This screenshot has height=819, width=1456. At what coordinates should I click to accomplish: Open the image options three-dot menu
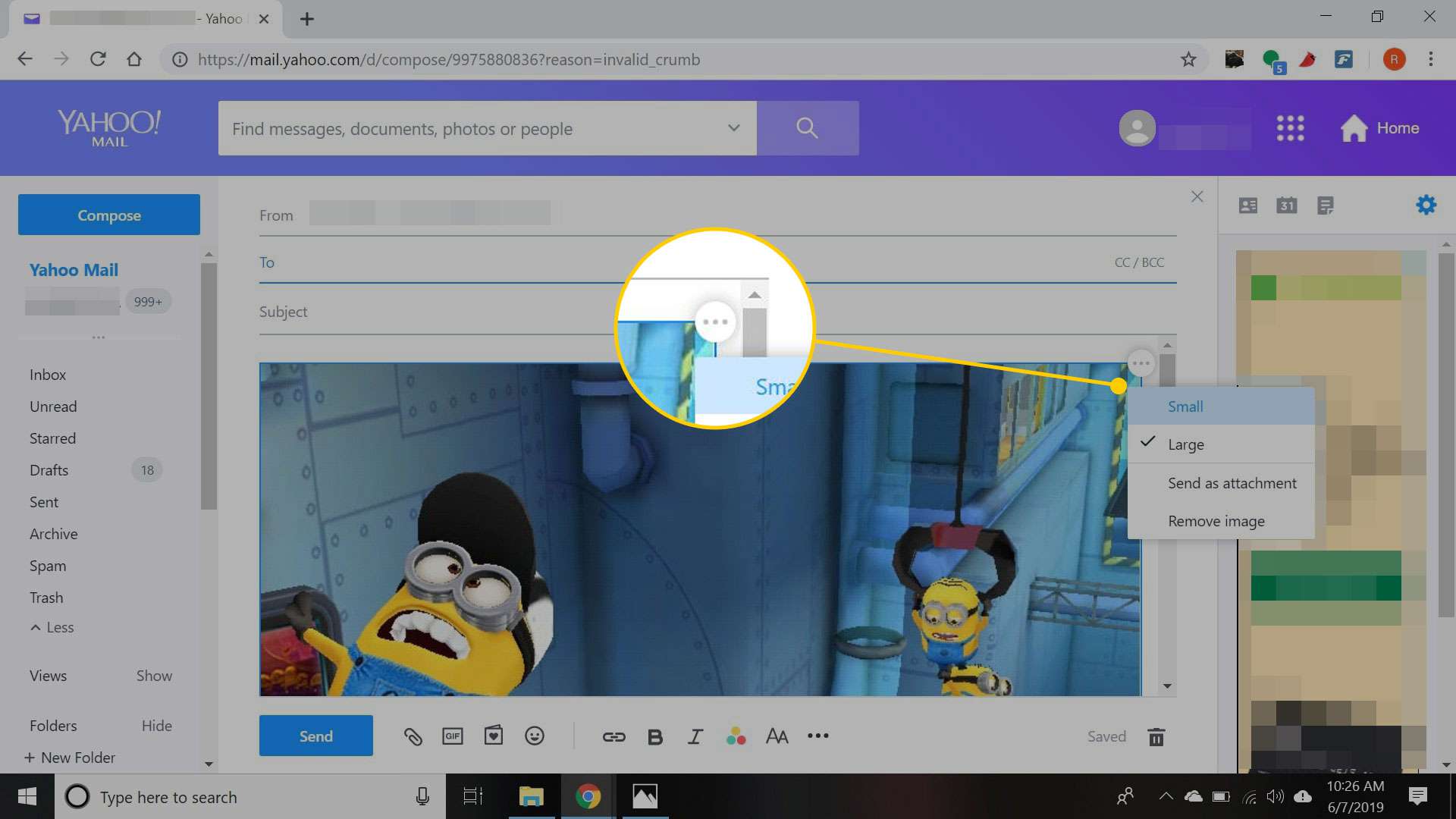click(x=1141, y=363)
